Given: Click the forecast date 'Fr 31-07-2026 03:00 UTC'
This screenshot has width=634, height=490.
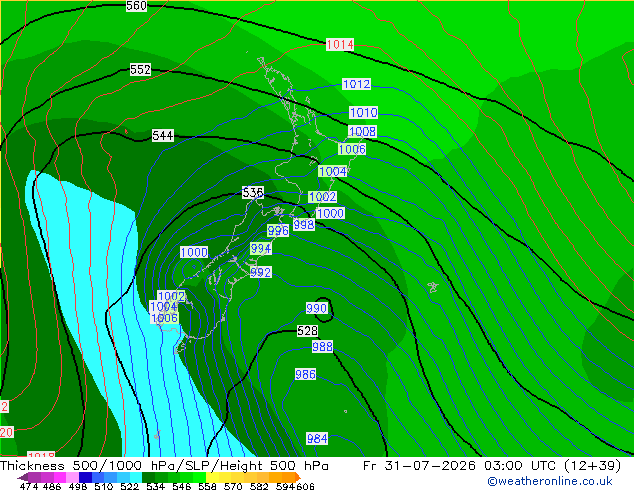Looking at the screenshot, I should coord(459,466).
